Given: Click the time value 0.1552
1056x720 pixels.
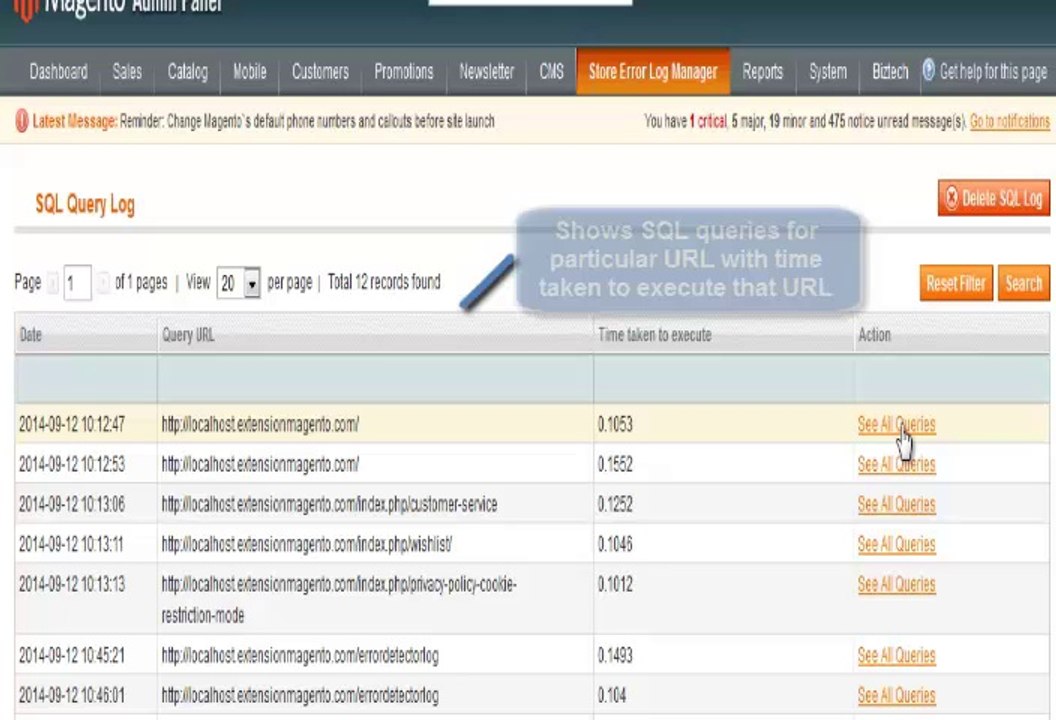Looking at the screenshot, I should 615,464.
